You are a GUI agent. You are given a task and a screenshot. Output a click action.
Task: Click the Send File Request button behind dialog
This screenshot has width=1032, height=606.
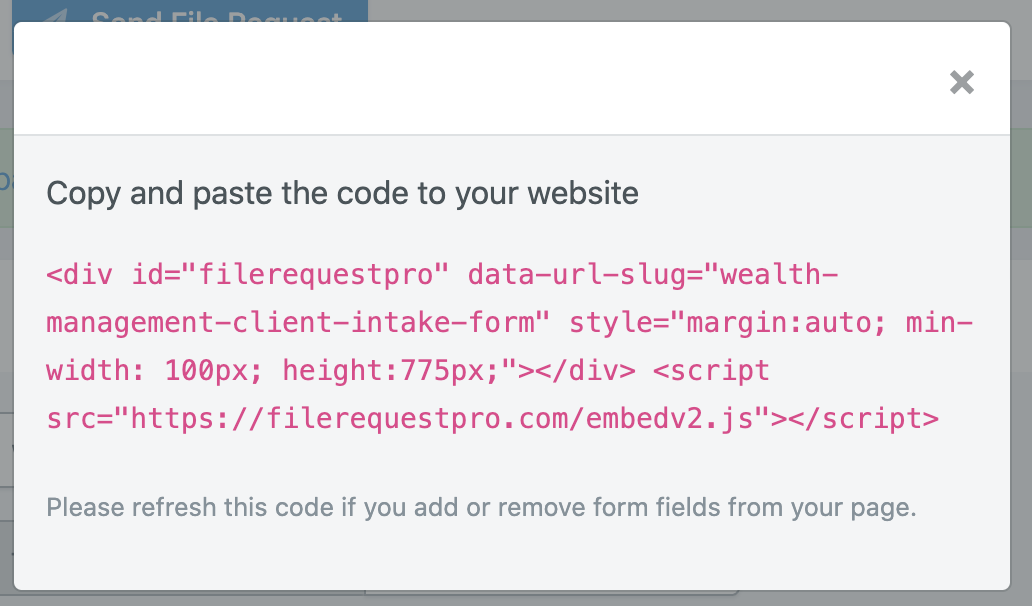pyautogui.click(x=190, y=11)
